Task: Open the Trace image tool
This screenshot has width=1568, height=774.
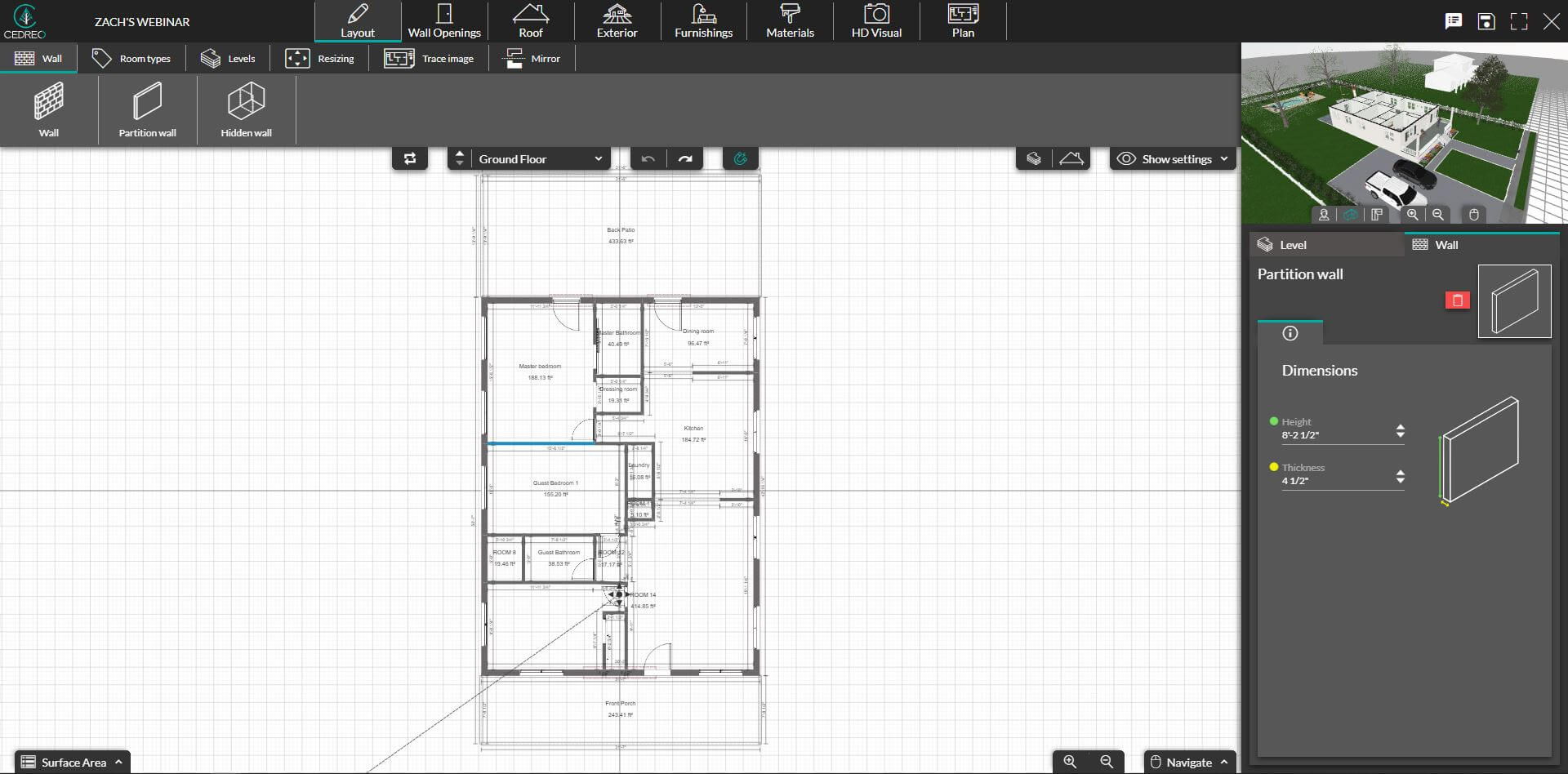Action: tap(430, 58)
